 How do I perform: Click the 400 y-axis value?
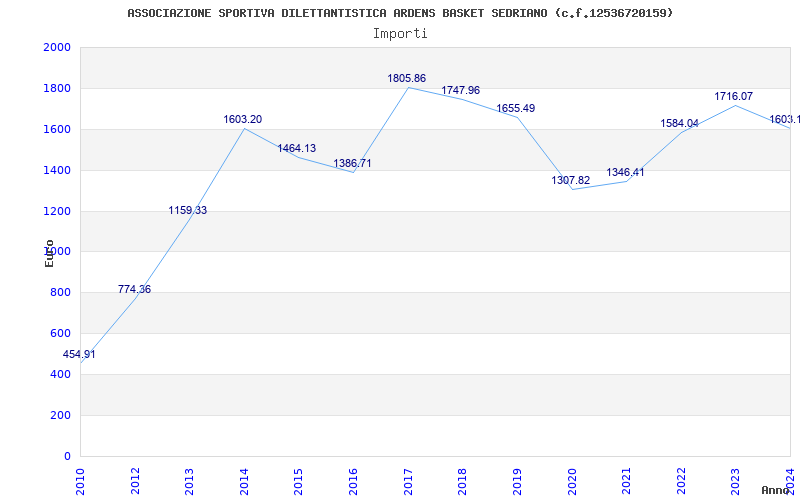61,374
